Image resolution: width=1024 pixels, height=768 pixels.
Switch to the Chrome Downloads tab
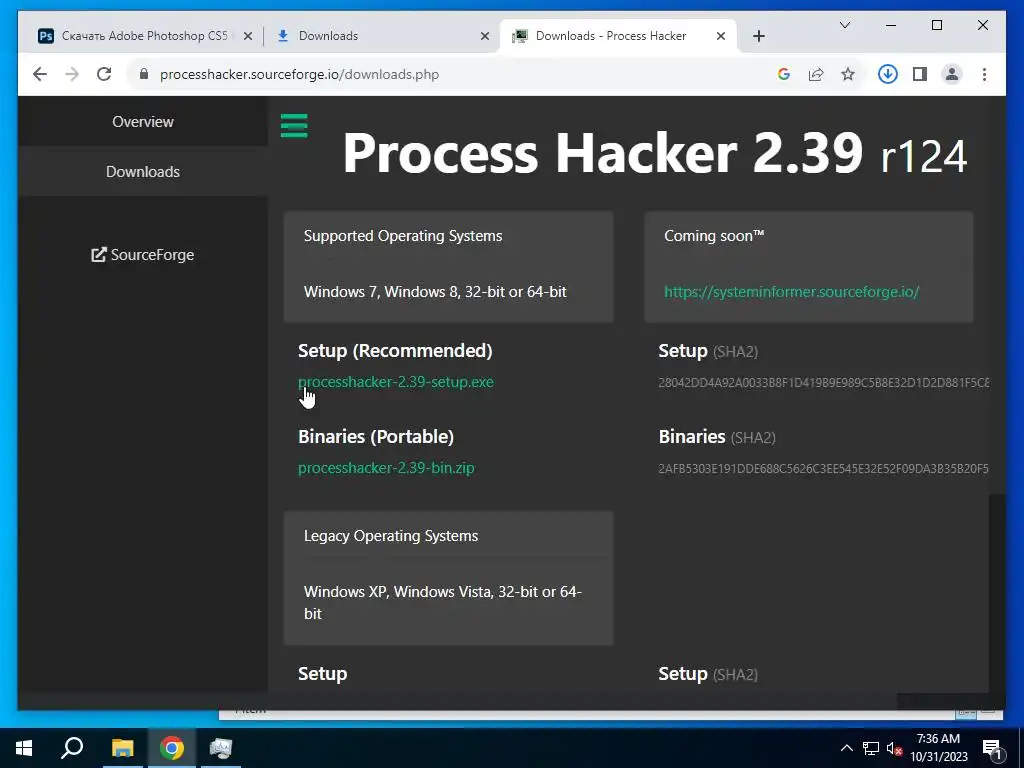[382, 36]
